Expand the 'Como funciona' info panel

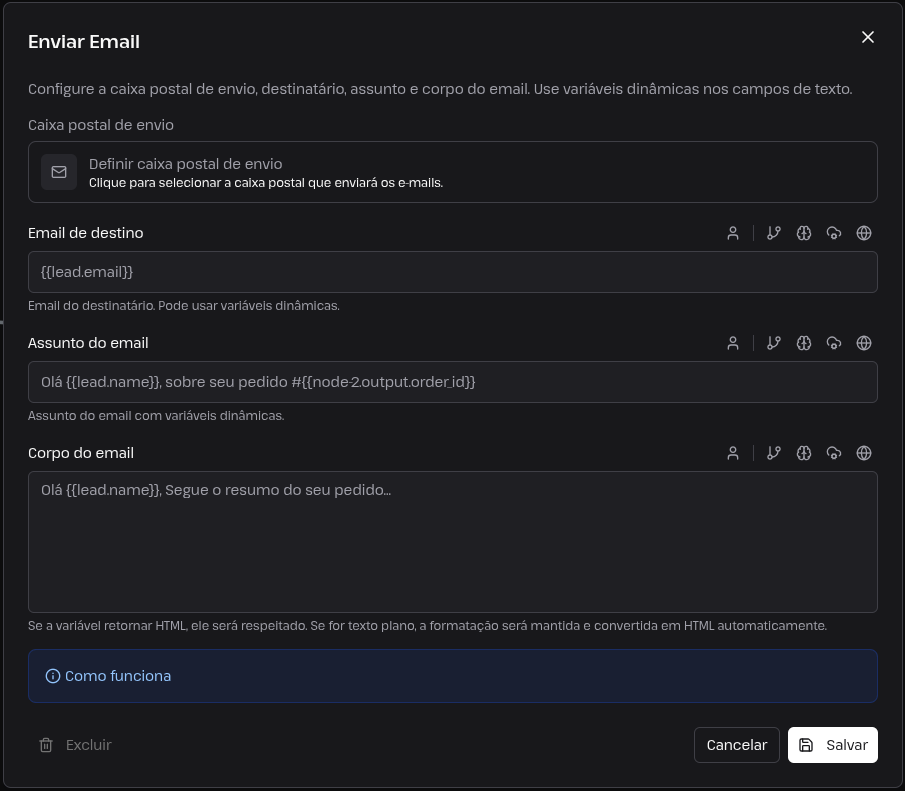[x=452, y=676]
